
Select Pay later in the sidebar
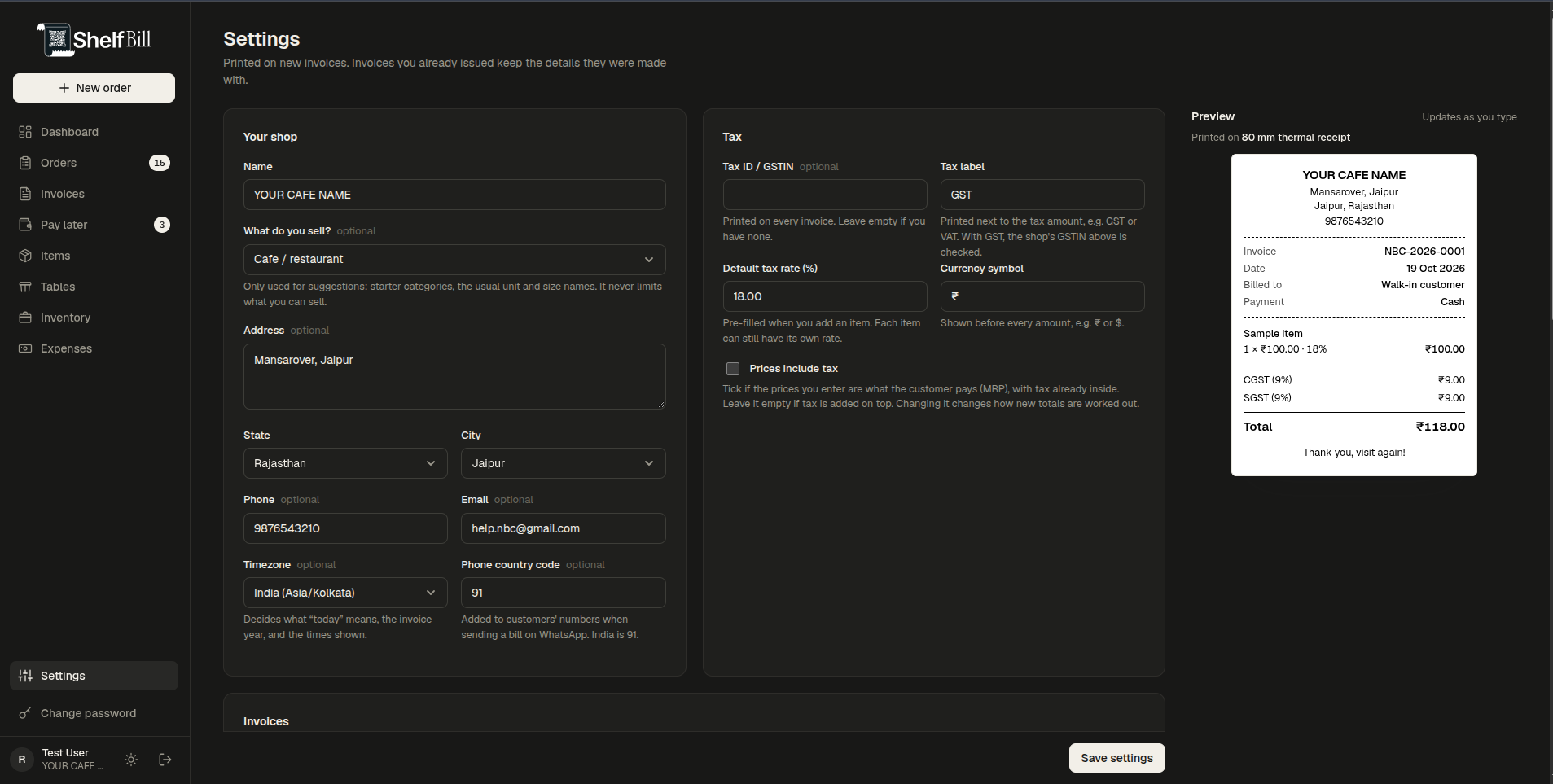point(94,225)
